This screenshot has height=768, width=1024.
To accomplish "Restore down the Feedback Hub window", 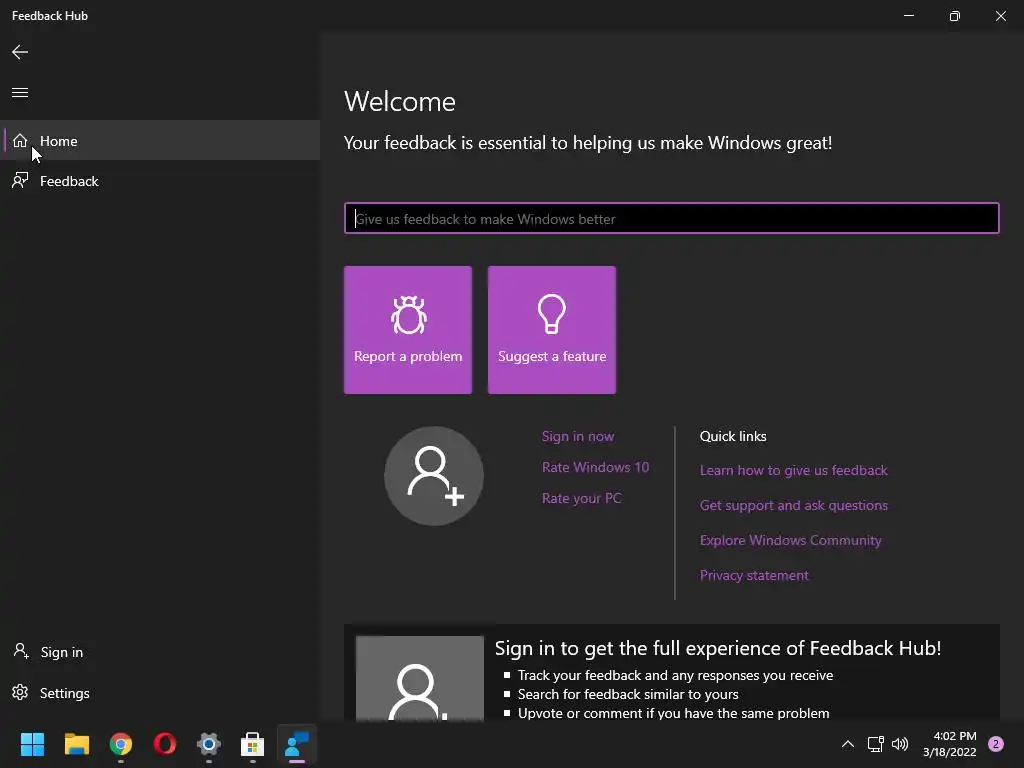I will point(955,15).
